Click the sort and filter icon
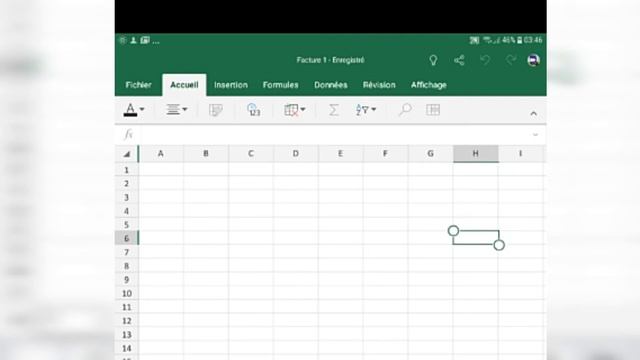The image size is (640, 360). pyautogui.click(x=362, y=110)
